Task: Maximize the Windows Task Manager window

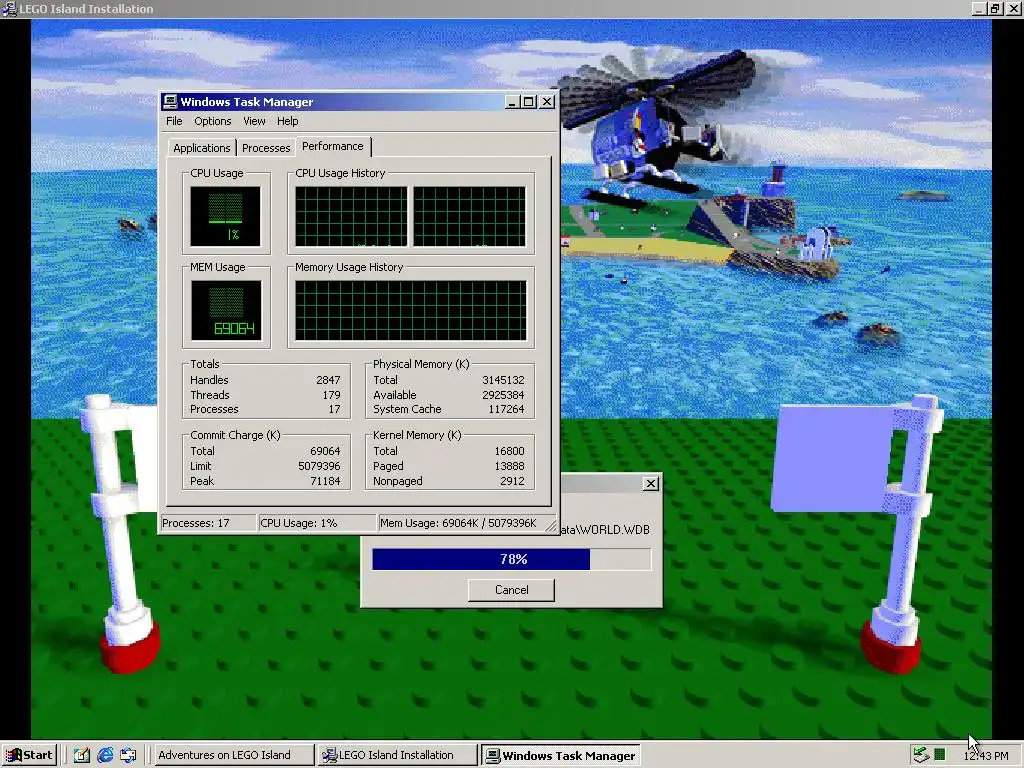Action: (529, 102)
